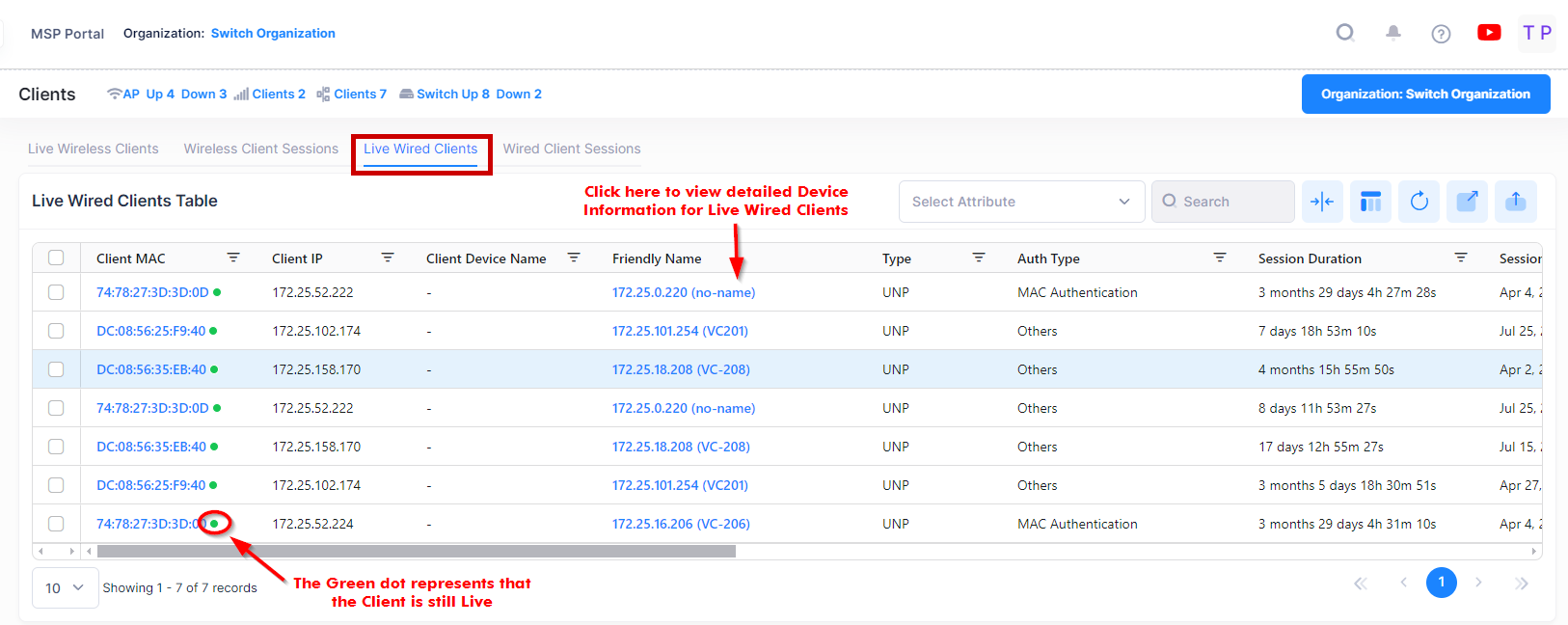Filter the Client MAC column
1568x625 pixels.
coord(233,258)
